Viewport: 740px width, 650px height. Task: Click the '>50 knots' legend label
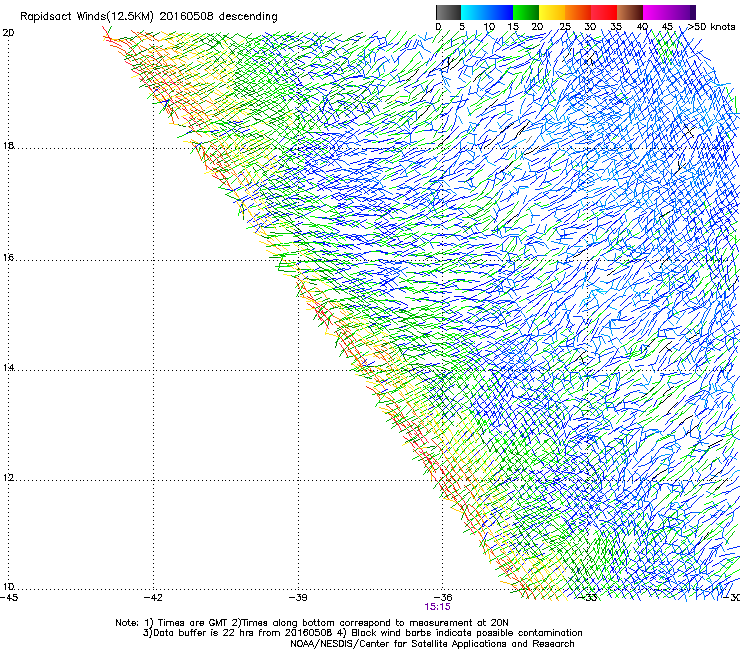pos(711,27)
